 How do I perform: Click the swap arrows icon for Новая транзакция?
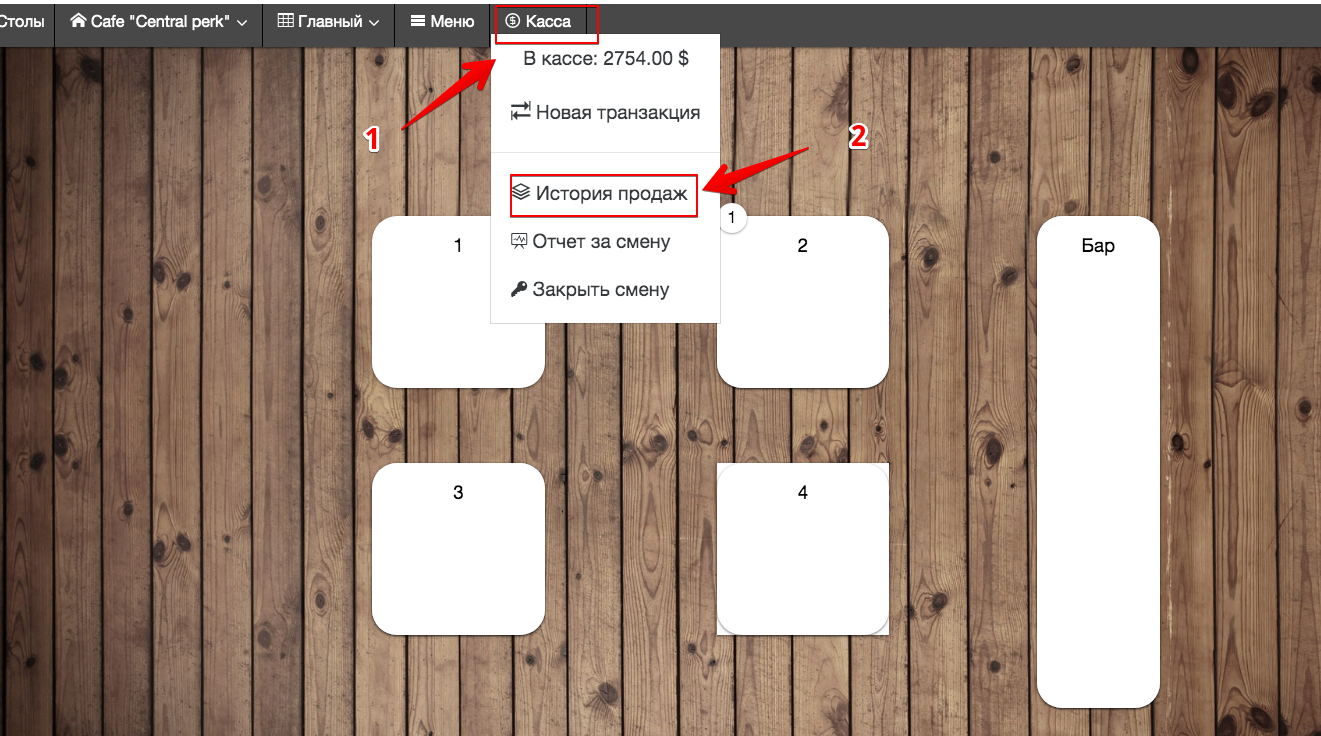(520, 112)
